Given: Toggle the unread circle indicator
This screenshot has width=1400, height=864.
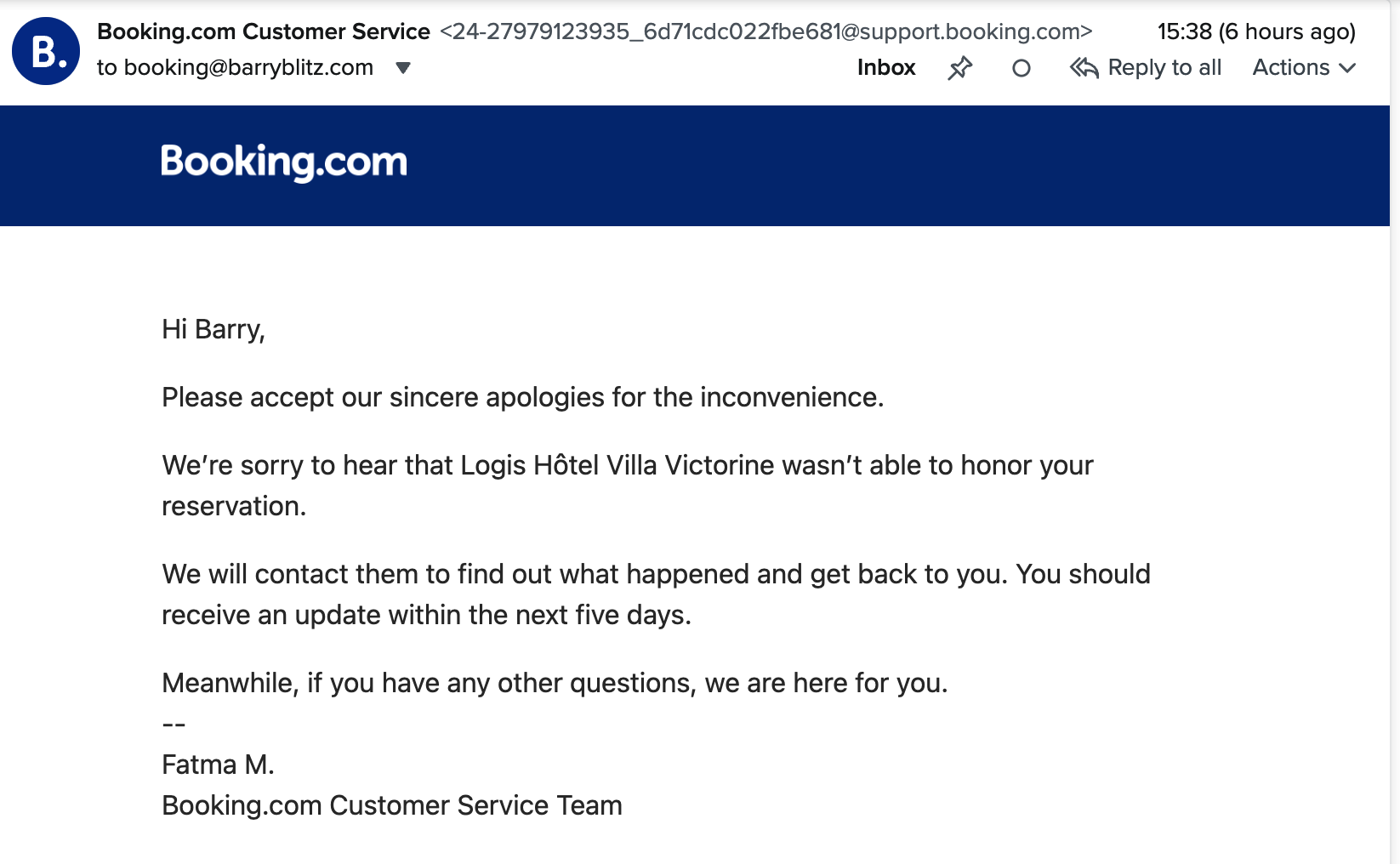Looking at the screenshot, I should point(1022,68).
